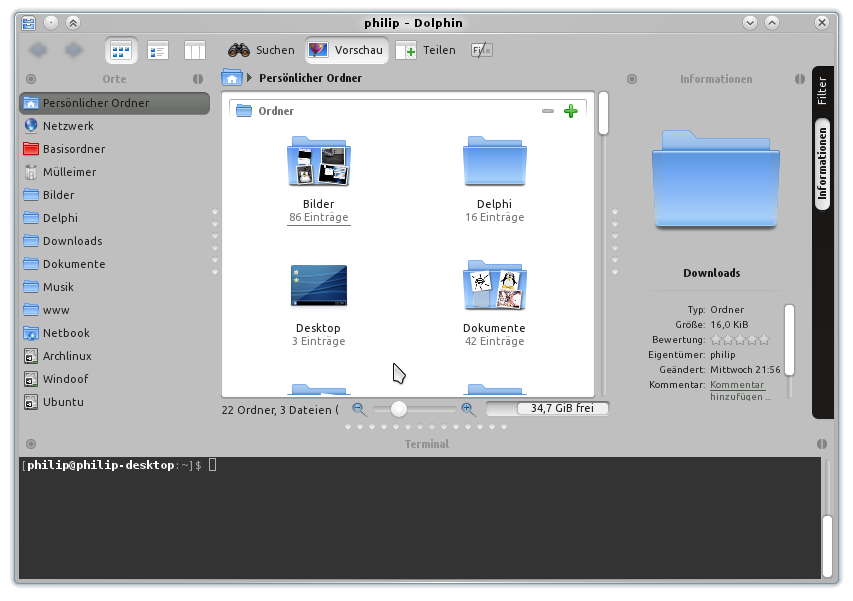
Task: Click the home icon in the breadcrumb
Action: point(232,78)
